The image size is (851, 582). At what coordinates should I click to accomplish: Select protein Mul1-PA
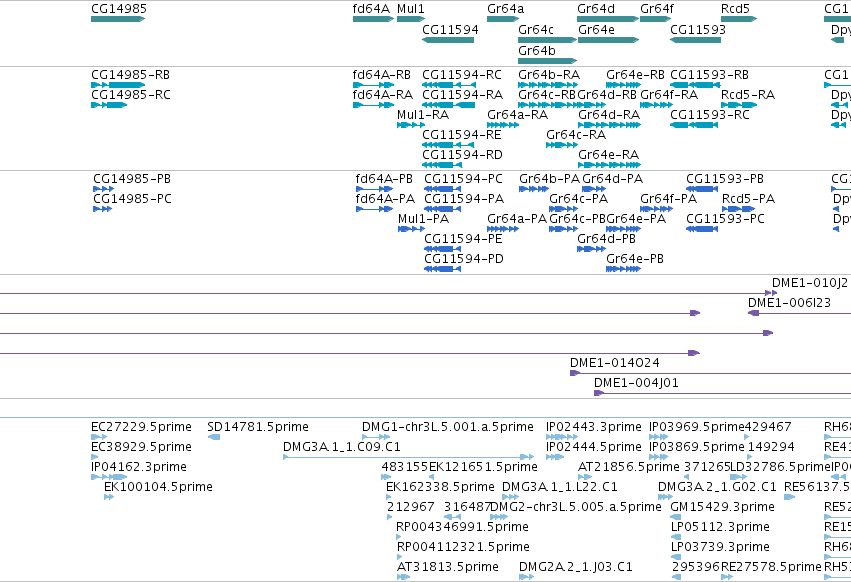pos(411,229)
